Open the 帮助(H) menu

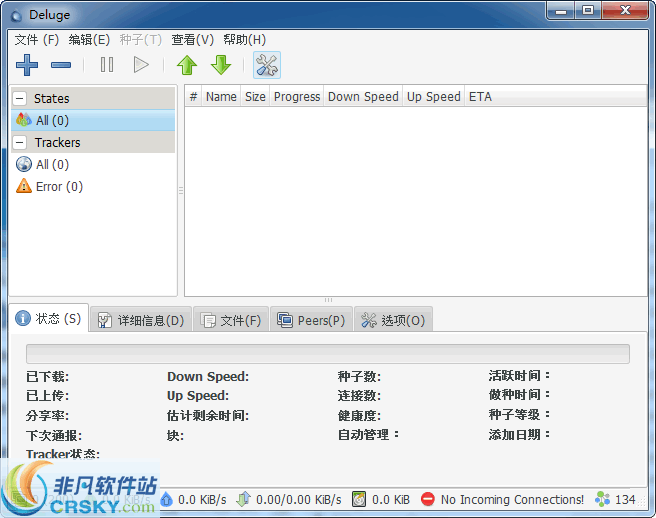pyautogui.click(x=244, y=40)
